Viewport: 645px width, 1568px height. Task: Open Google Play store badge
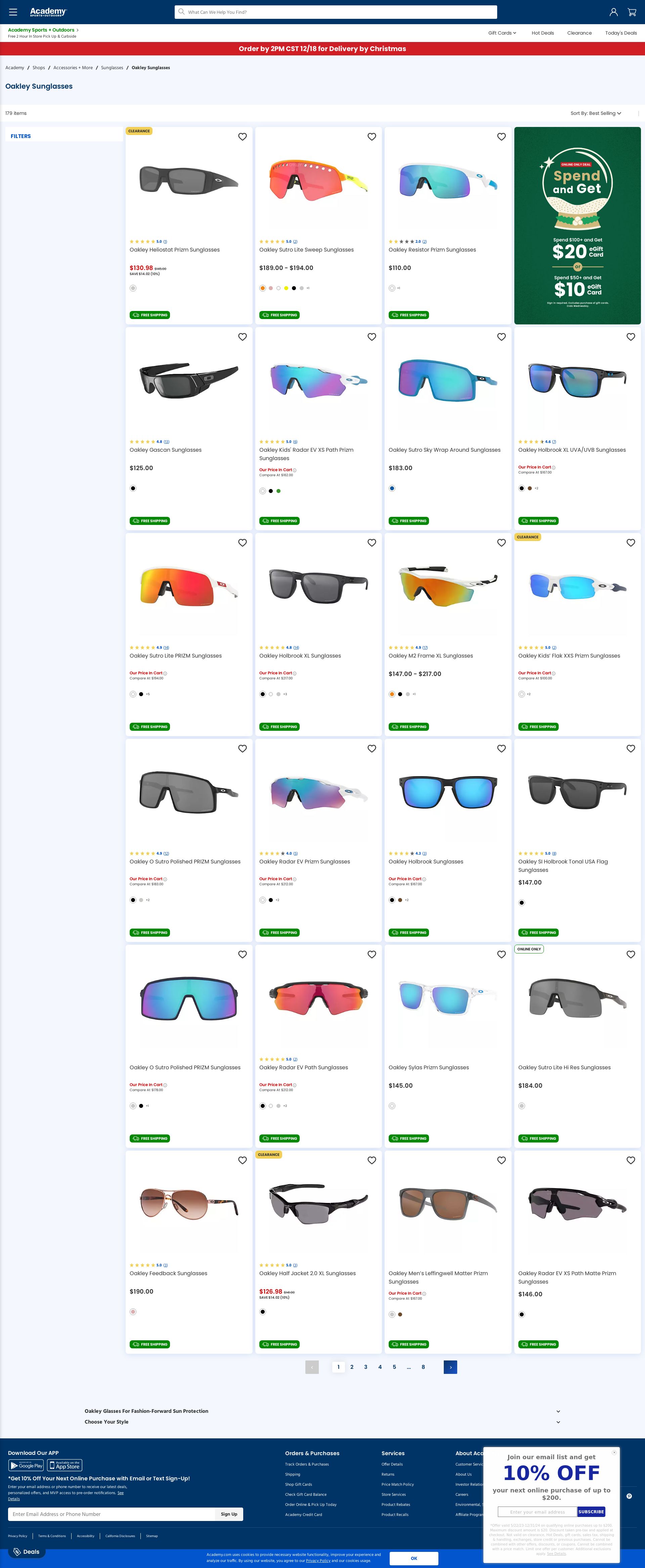[x=26, y=1465]
